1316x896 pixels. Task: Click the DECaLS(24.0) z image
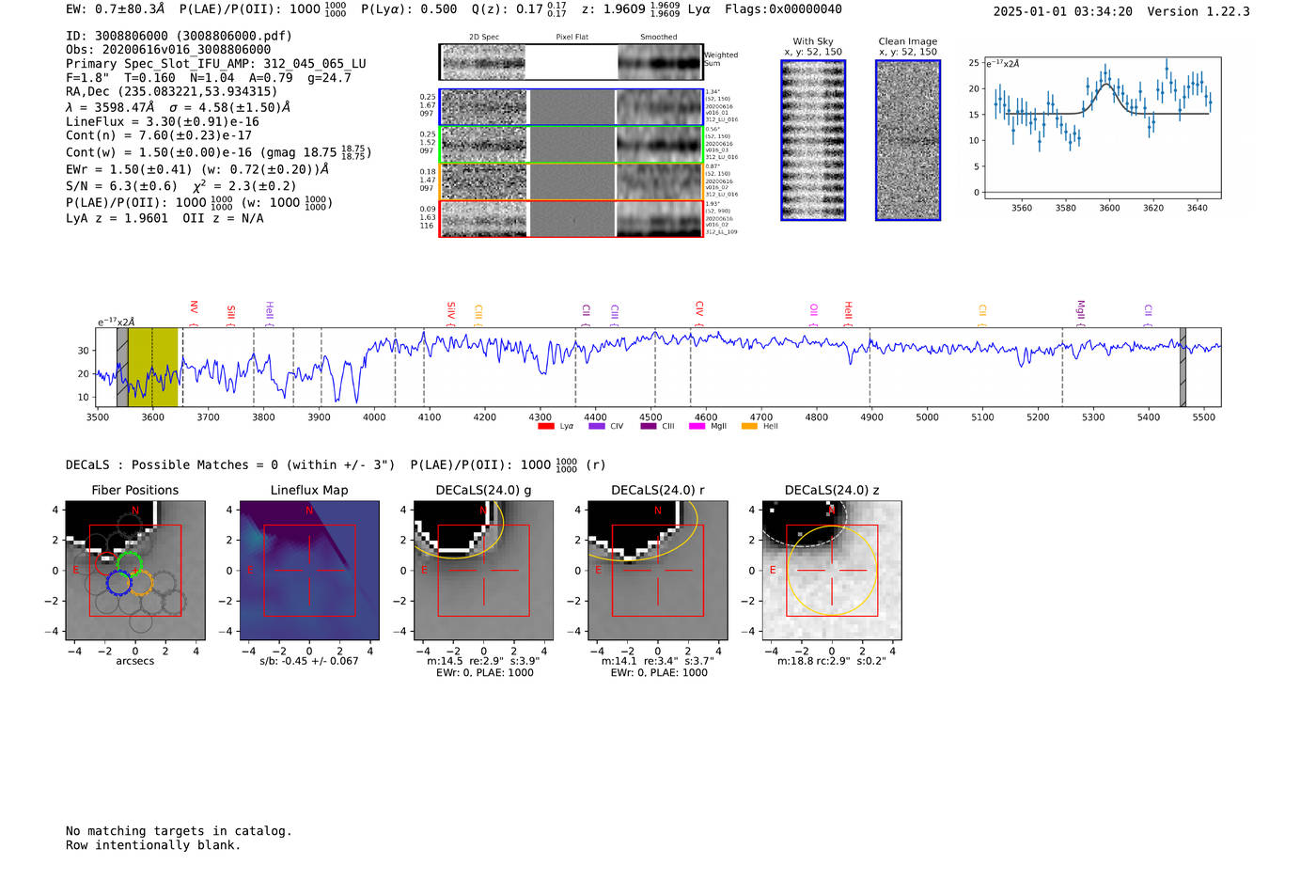[832, 571]
